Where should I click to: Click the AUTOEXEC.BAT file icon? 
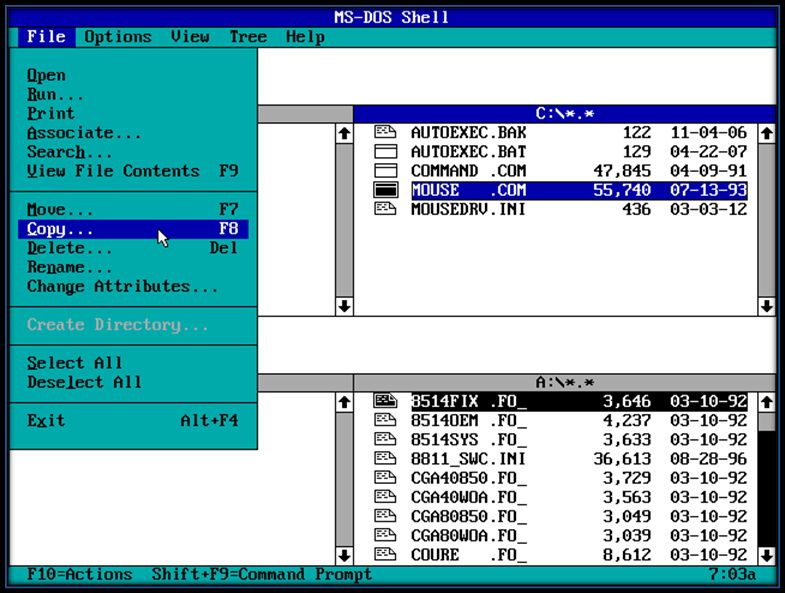tap(385, 151)
